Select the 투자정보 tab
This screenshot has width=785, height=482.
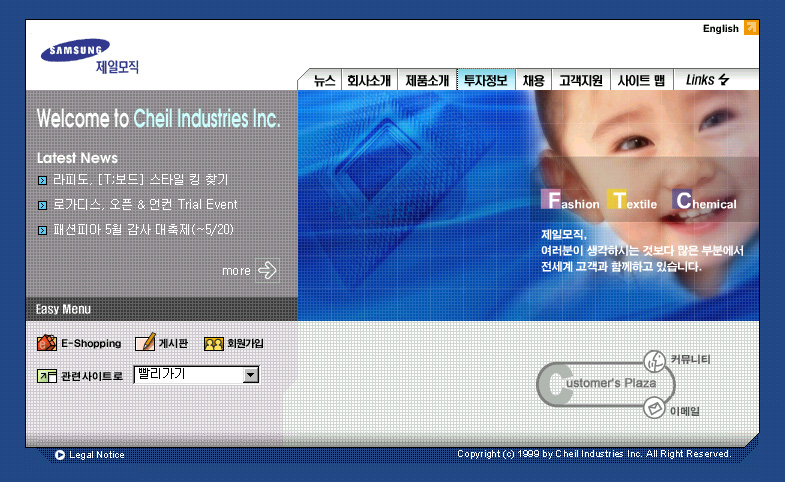[x=486, y=80]
